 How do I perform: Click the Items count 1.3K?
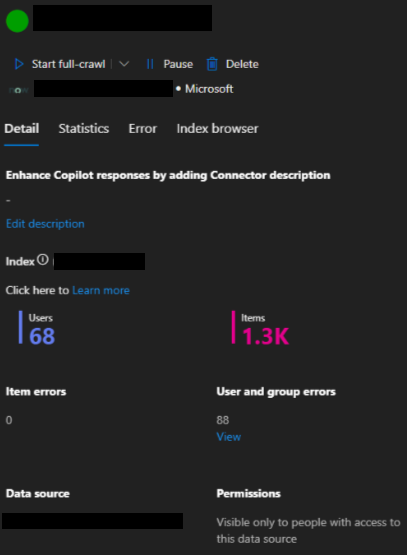265,336
